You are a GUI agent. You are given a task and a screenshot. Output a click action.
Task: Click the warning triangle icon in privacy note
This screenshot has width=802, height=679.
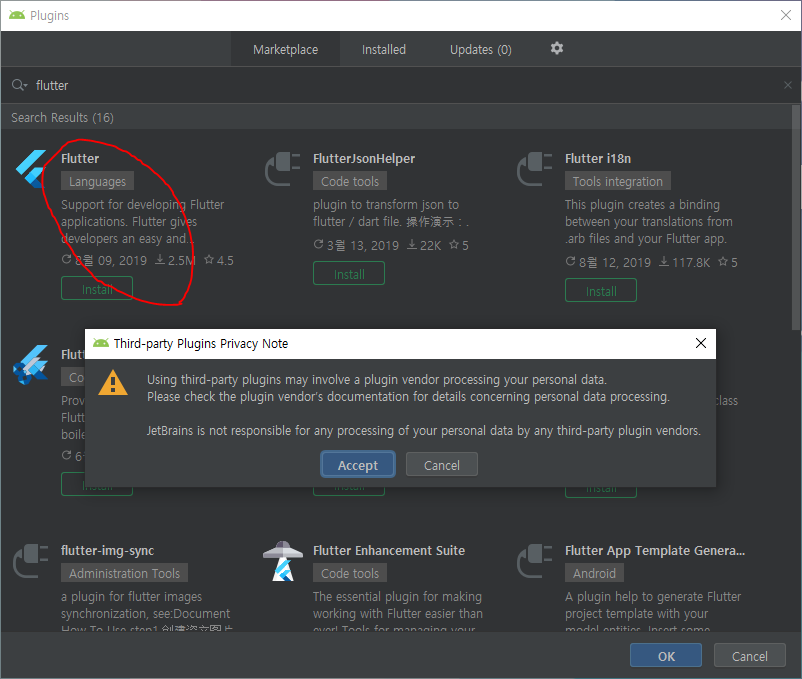coord(113,382)
